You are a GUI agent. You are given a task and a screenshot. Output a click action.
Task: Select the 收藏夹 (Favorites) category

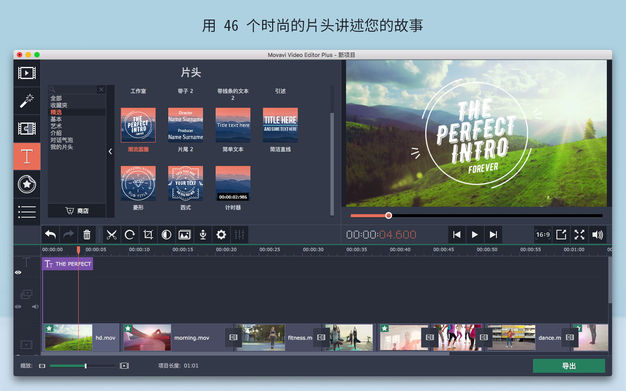[59, 105]
